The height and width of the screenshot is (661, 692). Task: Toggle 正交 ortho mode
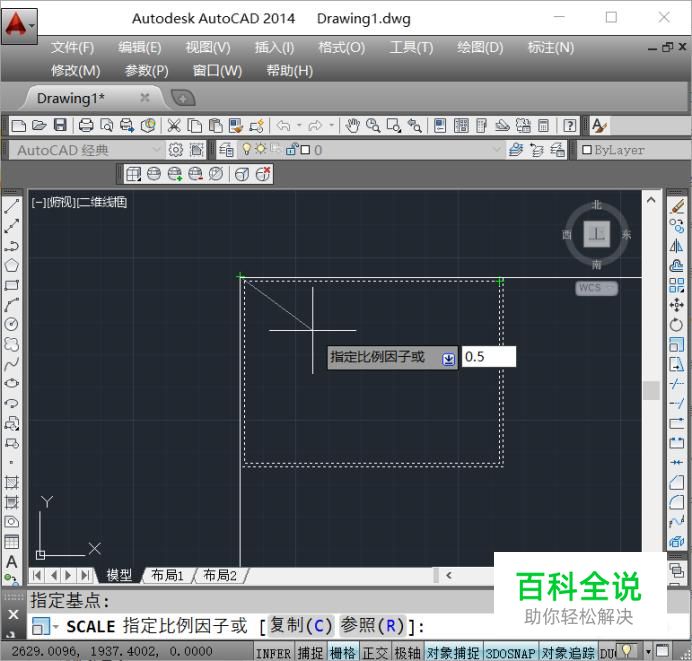click(375, 653)
